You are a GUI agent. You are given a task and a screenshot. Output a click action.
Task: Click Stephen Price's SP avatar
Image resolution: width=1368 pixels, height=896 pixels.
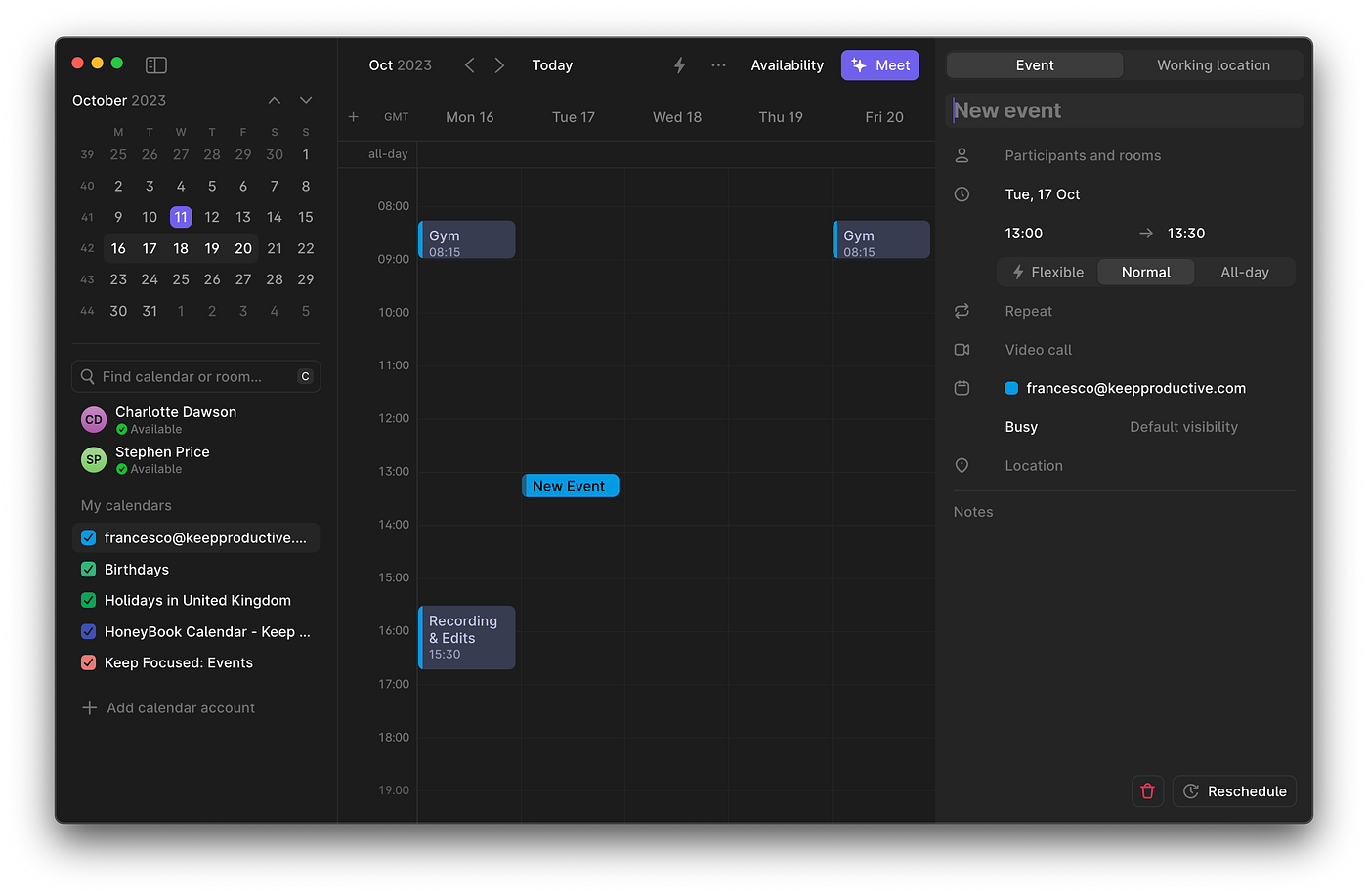point(94,459)
